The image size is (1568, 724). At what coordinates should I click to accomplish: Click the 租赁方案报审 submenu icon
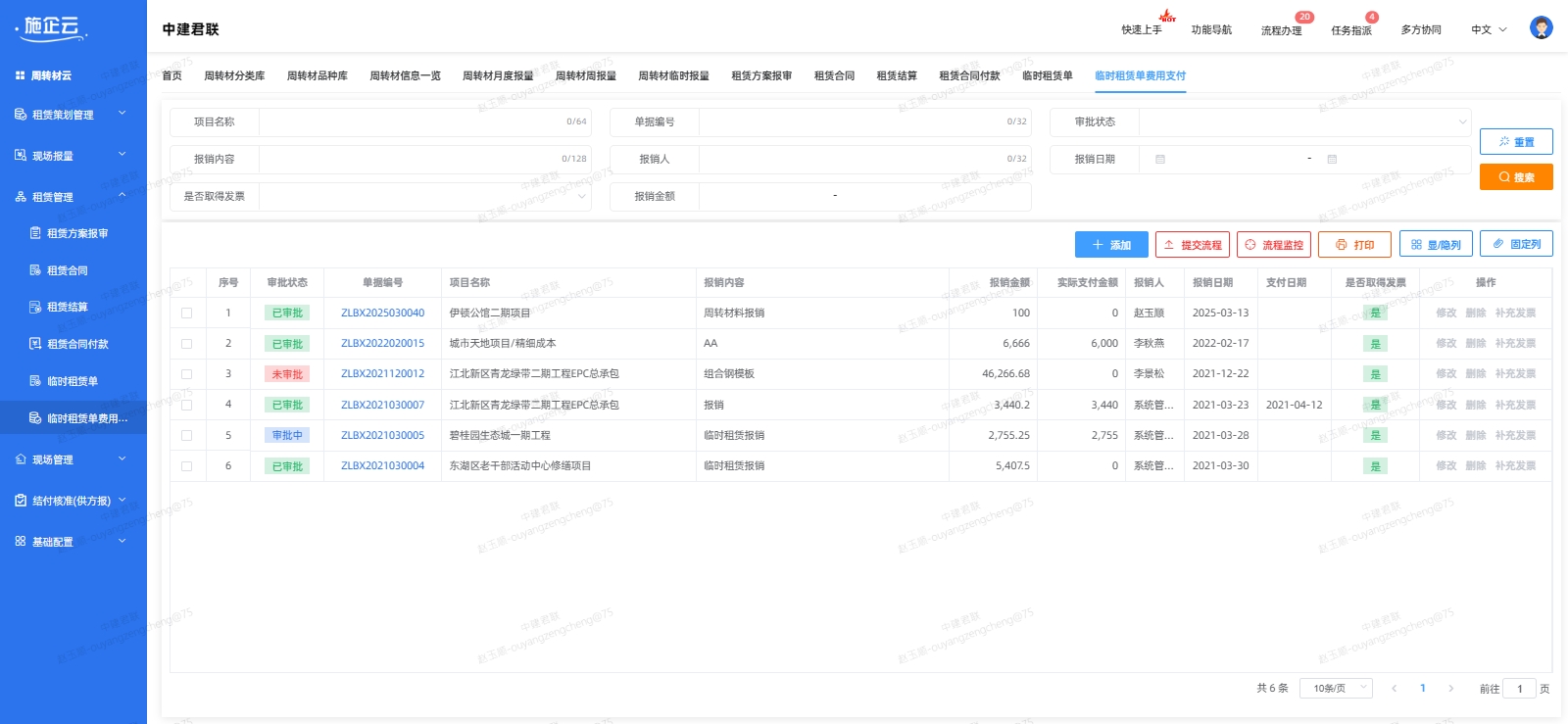pyautogui.click(x=35, y=233)
